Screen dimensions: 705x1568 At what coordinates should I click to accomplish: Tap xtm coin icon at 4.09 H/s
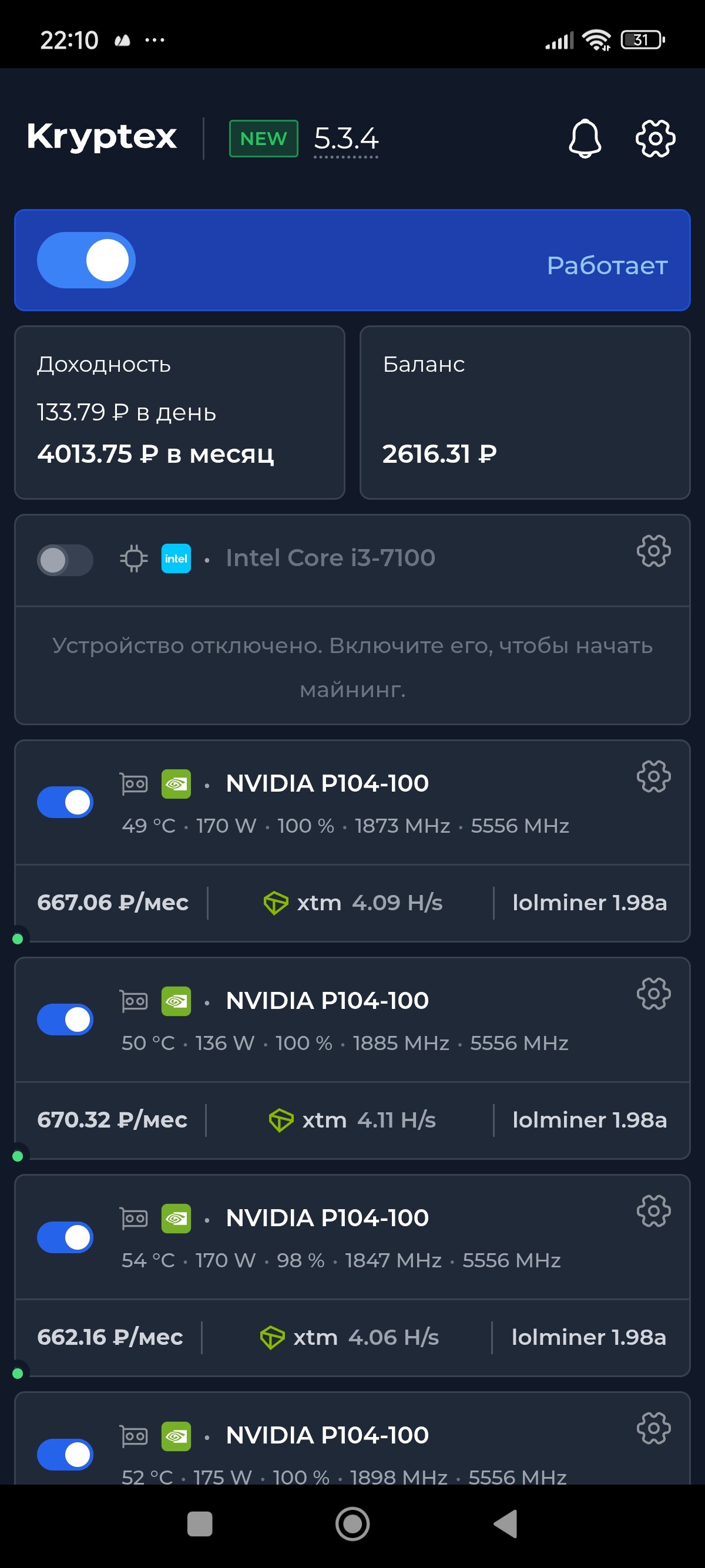(x=275, y=903)
